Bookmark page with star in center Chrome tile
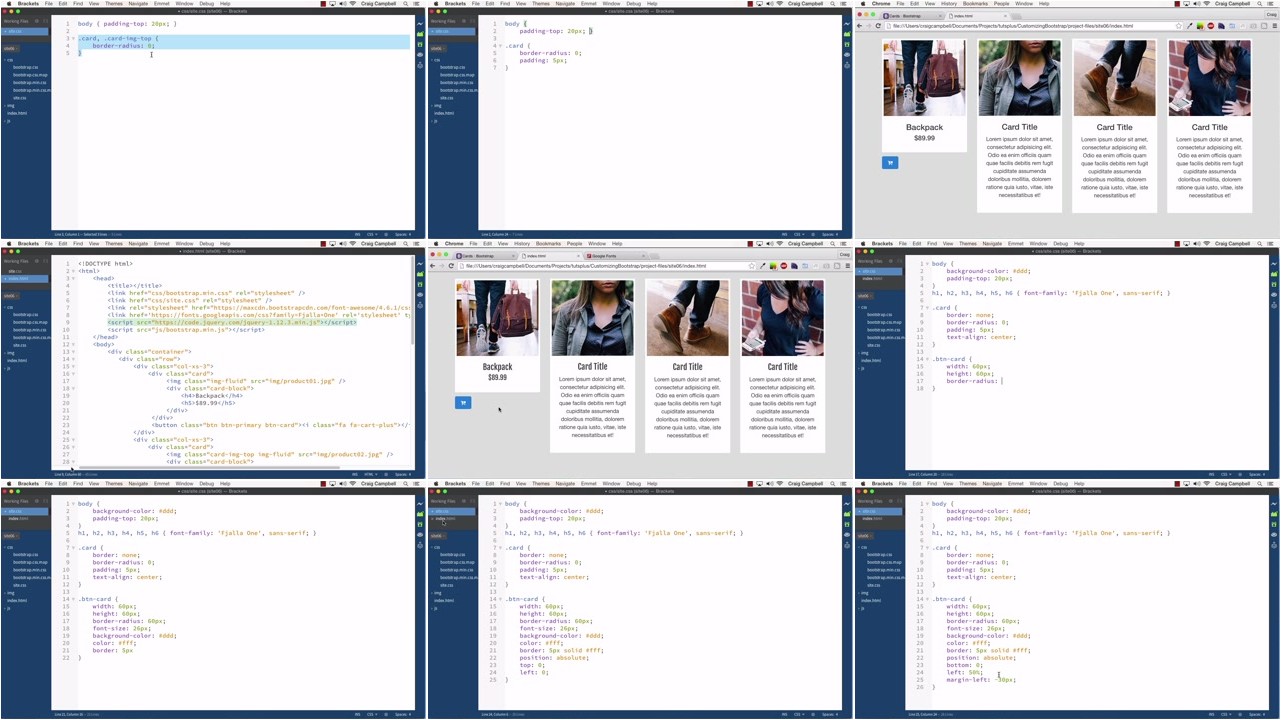 (x=751, y=266)
